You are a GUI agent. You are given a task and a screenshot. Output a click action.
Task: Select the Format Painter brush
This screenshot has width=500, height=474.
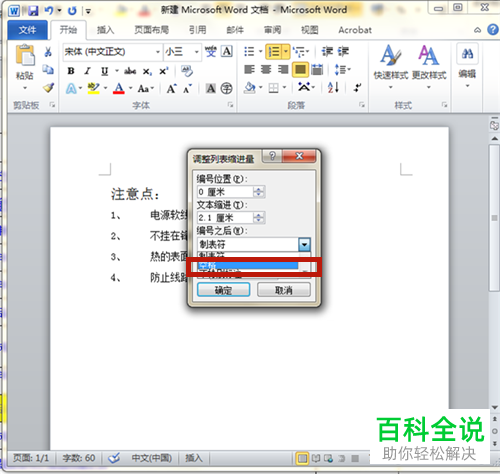coord(48,88)
